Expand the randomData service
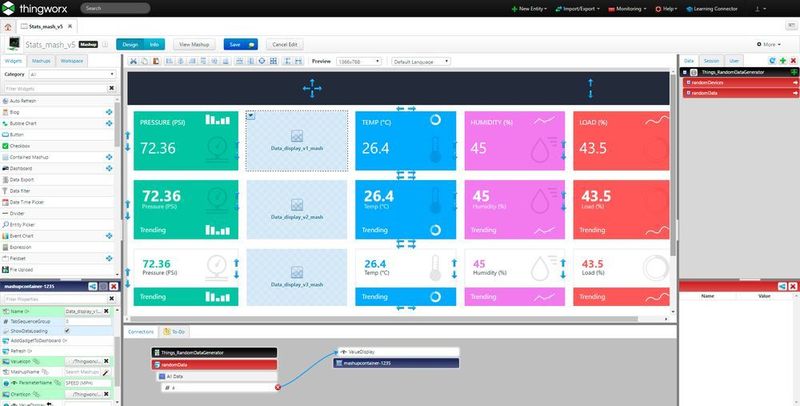 [688, 93]
